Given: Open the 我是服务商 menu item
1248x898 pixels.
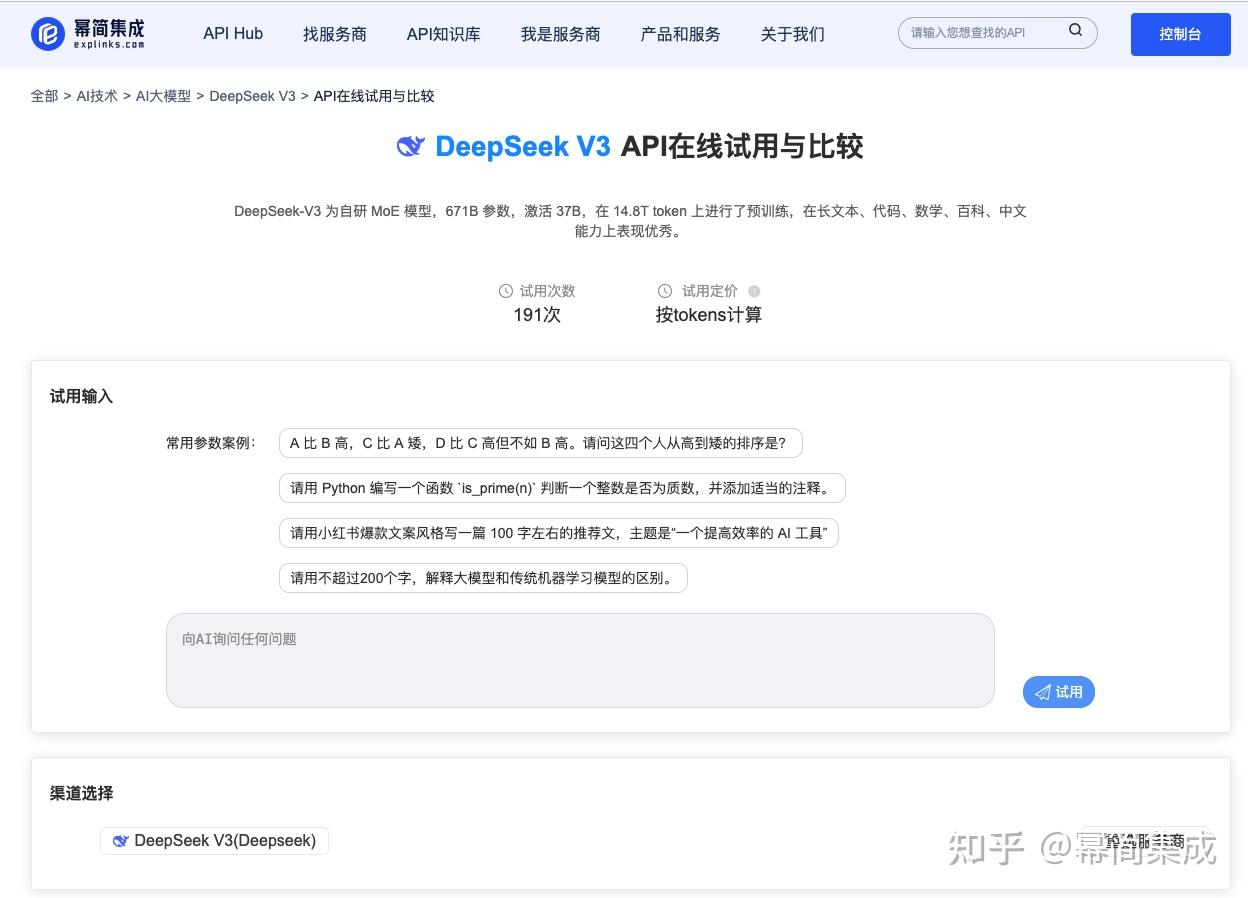Looking at the screenshot, I should [560, 33].
